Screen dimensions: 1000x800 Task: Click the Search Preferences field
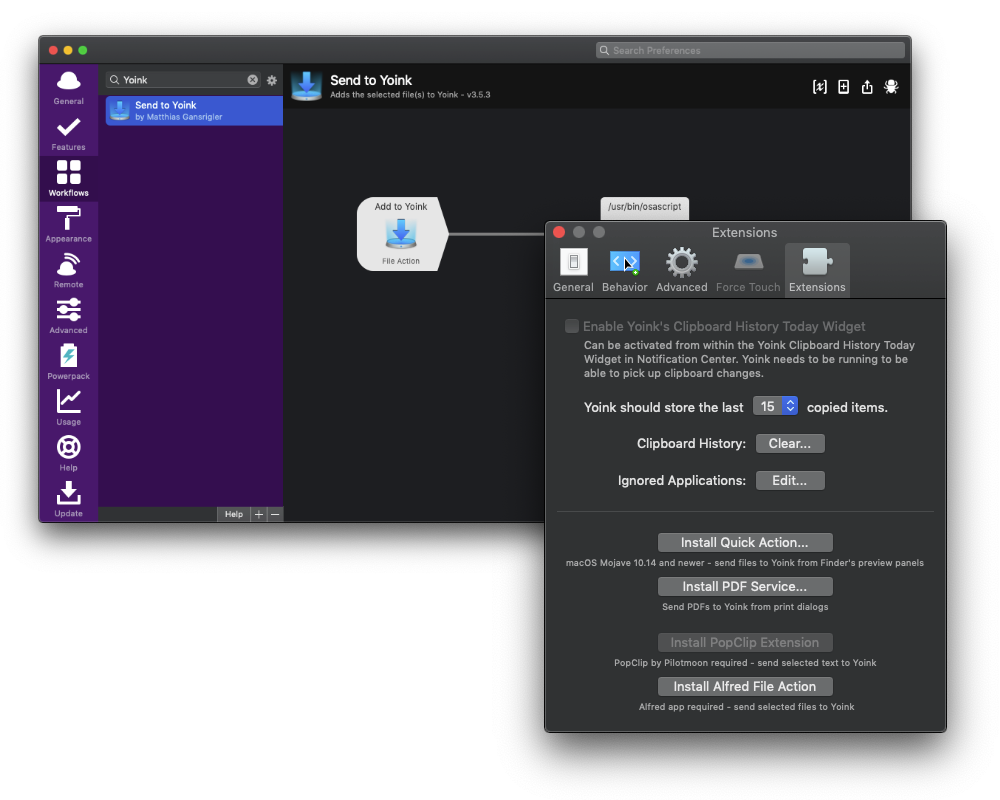[x=750, y=50]
